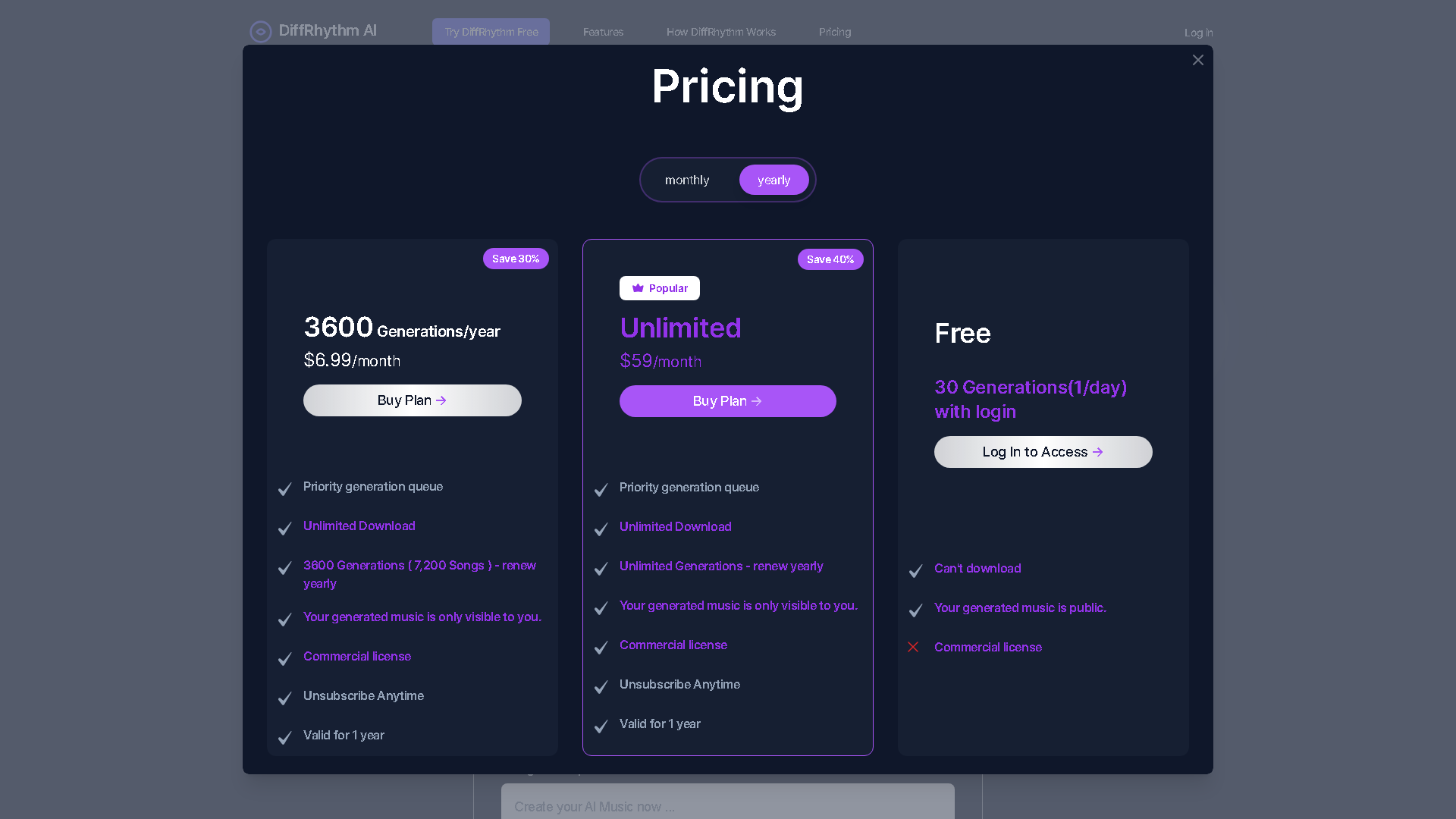Viewport: 1456px width, 819px height.
Task: Open Pricing in the top navigation
Action: pyautogui.click(x=834, y=32)
